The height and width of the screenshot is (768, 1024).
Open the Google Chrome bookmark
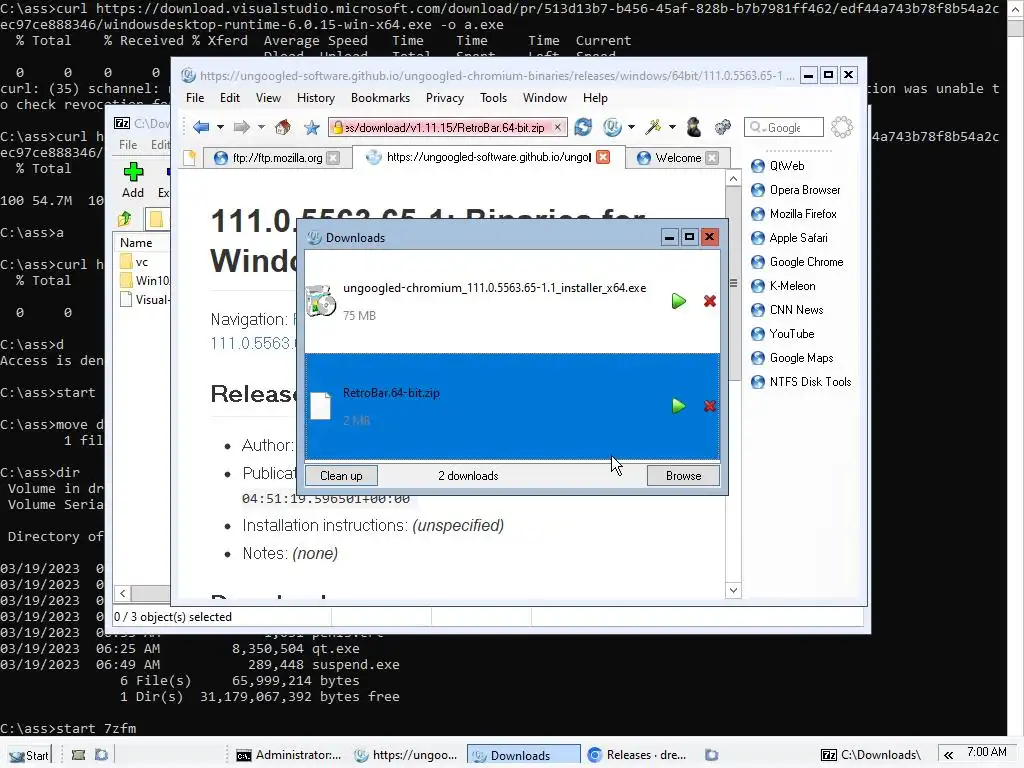[x=806, y=262]
